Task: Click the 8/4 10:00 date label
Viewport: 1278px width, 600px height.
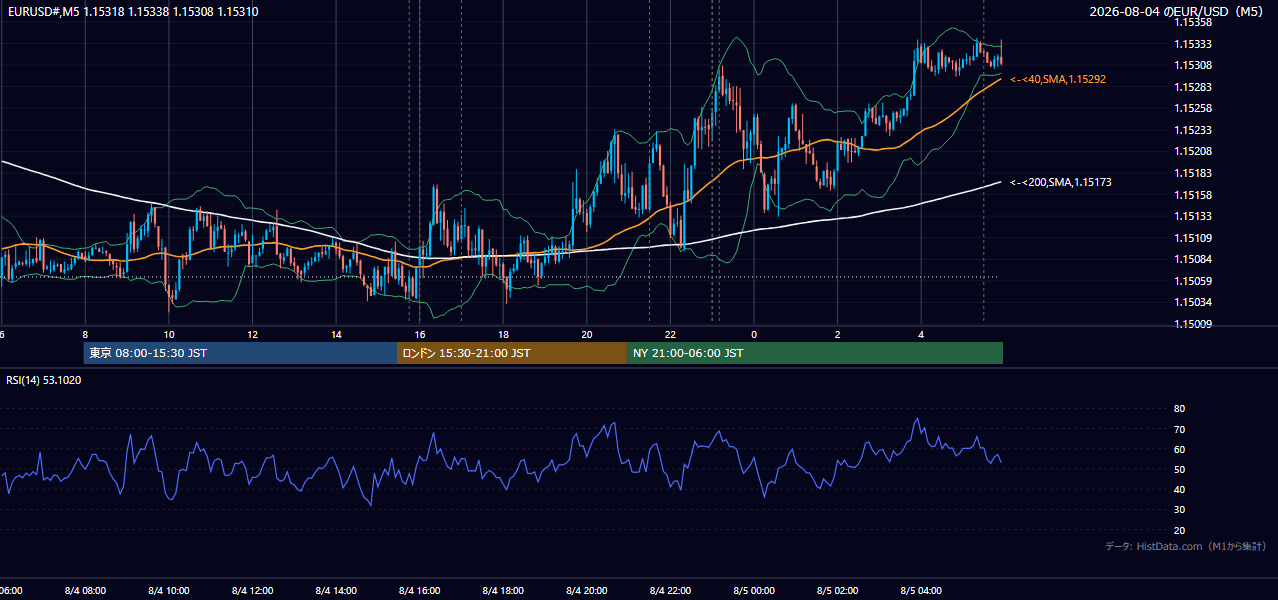Action: 169,590
